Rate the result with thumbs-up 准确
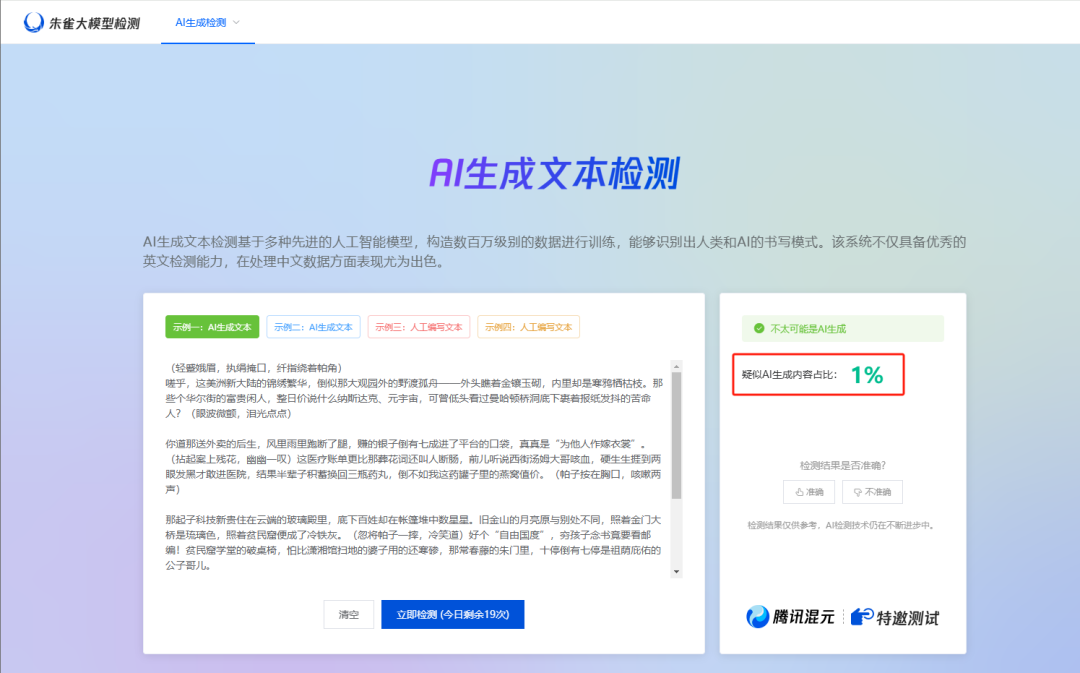 tap(808, 492)
